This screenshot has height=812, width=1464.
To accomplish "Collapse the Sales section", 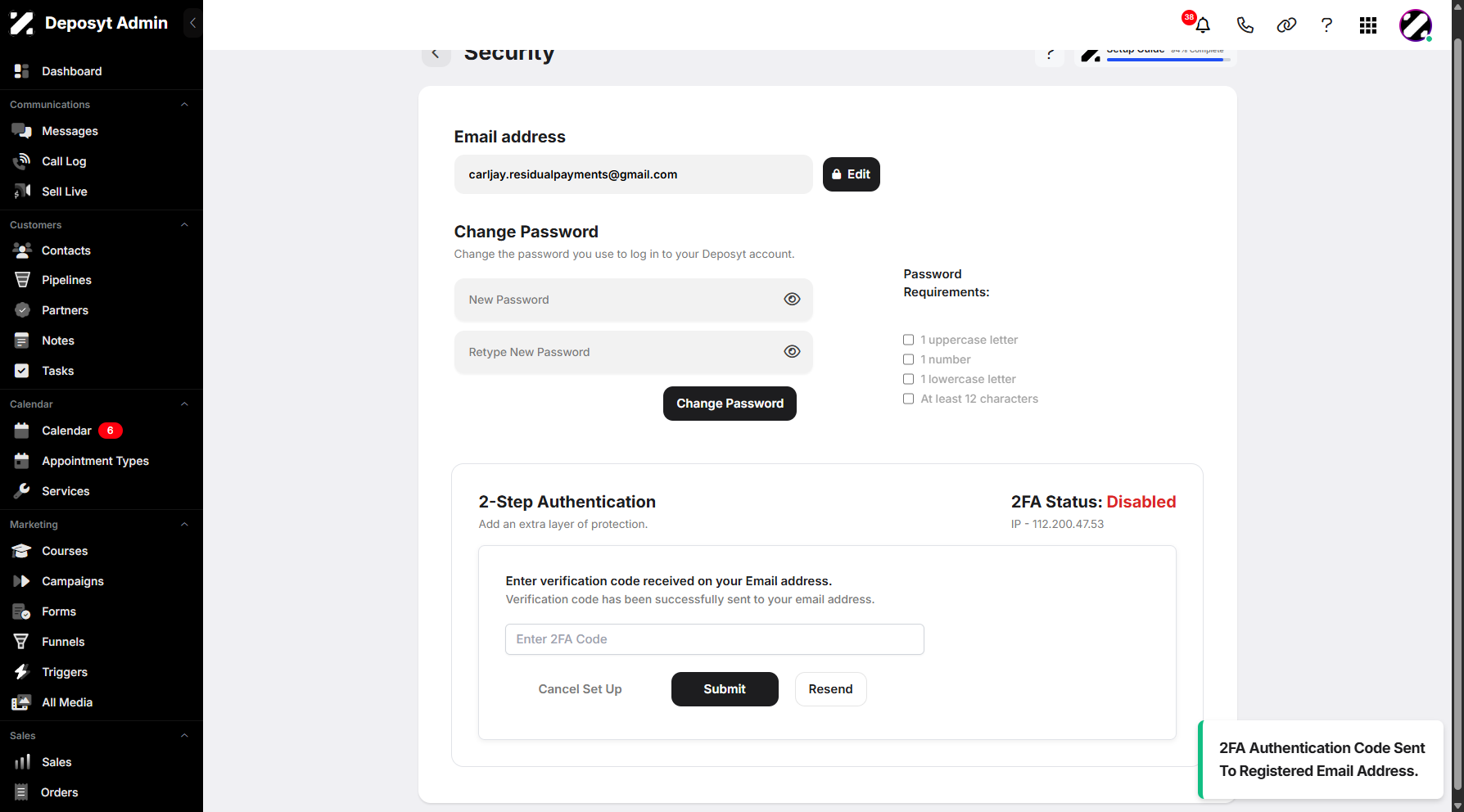I will click(x=184, y=736).
